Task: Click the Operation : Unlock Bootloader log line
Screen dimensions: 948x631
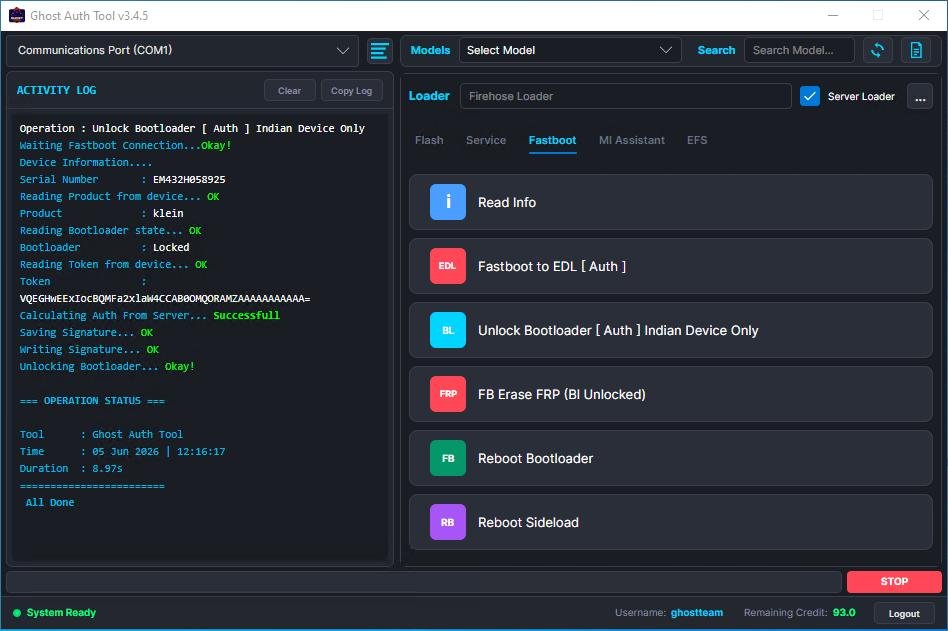Action: 192,128
